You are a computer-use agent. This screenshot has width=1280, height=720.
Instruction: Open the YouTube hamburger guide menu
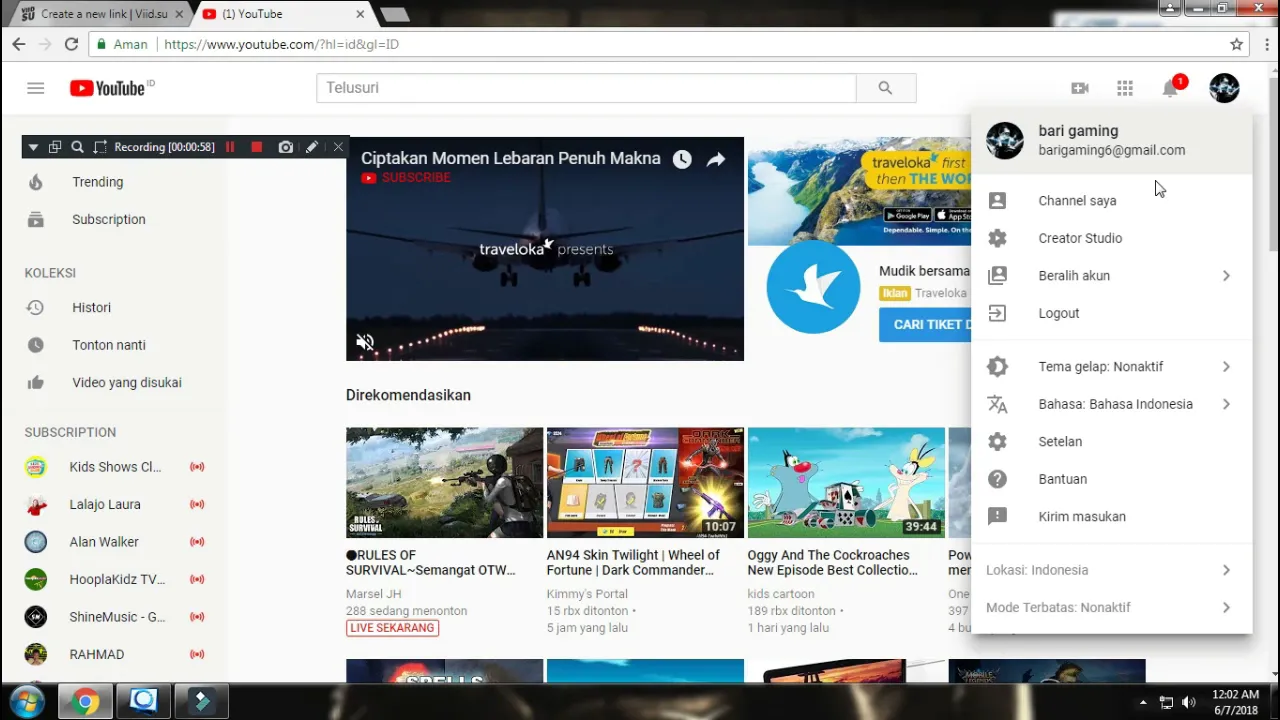point(36,88)
